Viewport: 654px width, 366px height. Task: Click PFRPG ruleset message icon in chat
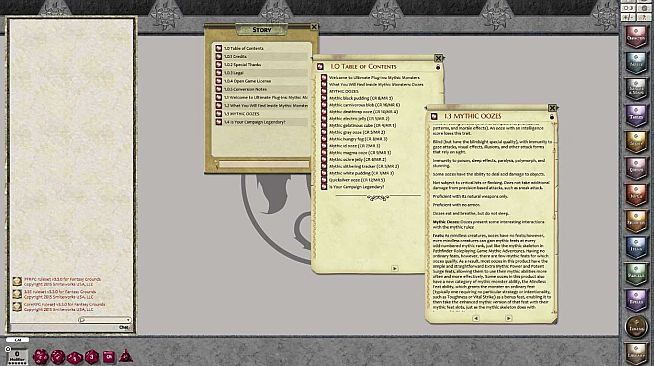pyautogui.click(x=17, y=281)
